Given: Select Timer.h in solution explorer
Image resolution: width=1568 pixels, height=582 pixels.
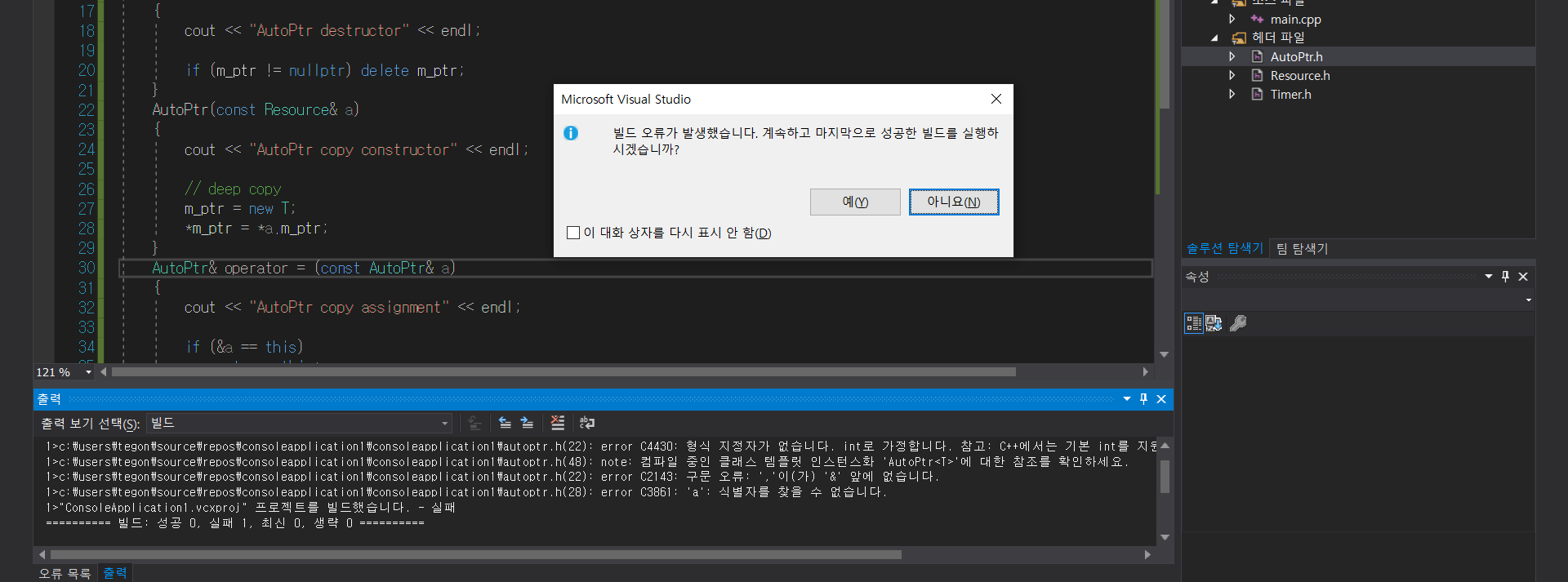Looking at the screenshot, I should point(1290,94).
